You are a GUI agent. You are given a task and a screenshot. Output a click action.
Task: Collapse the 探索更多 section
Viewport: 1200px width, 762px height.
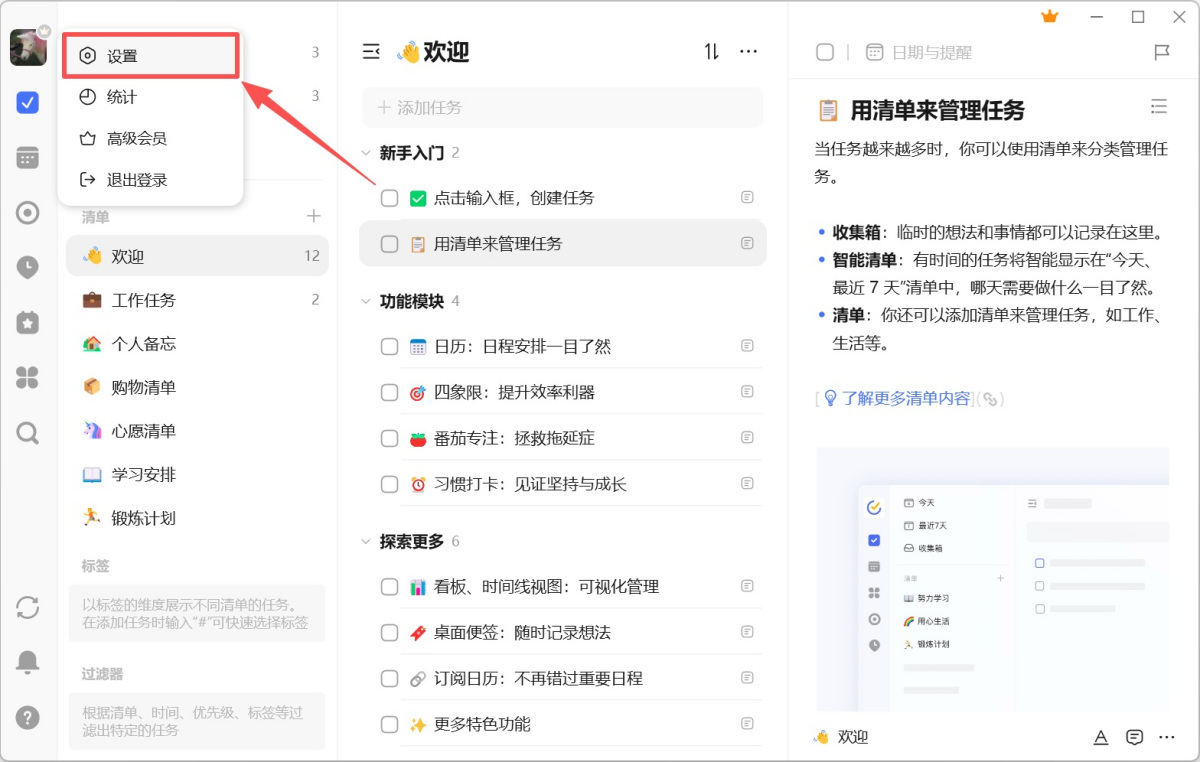365,541
